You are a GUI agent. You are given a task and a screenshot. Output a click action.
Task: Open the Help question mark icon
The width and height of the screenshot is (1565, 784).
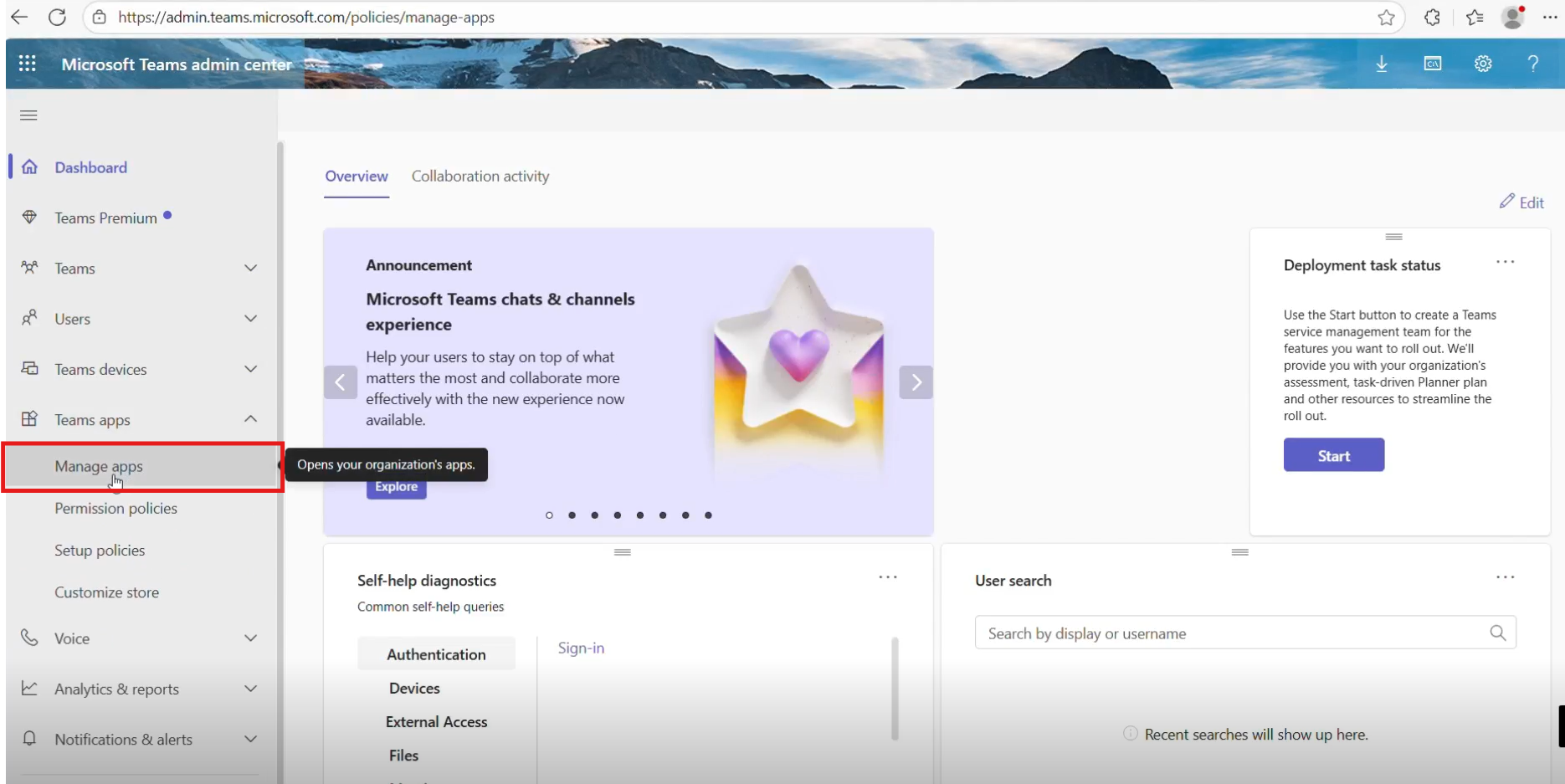pos(1532,64)
